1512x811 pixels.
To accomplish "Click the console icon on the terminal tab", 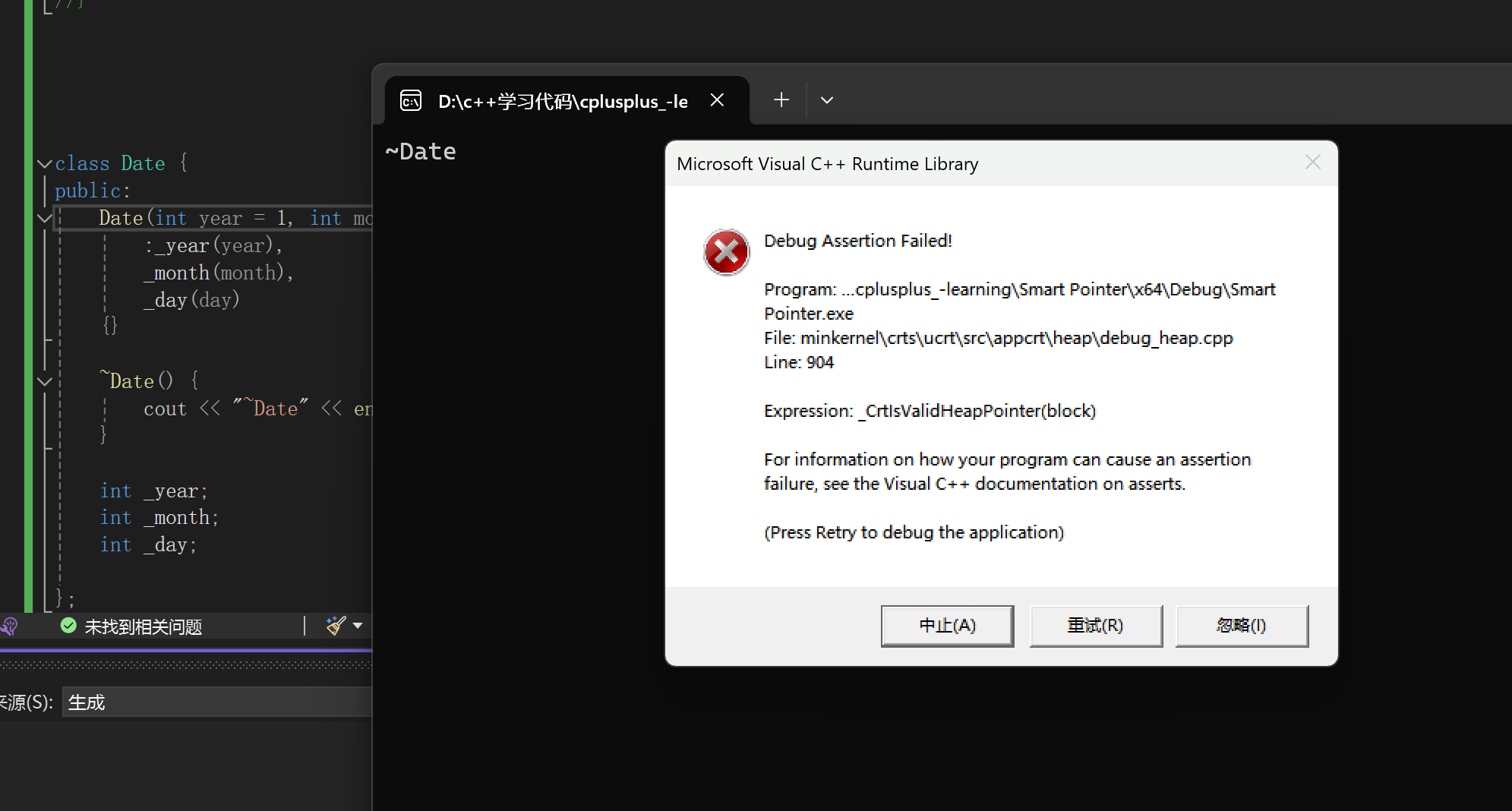I will point(411,100).
